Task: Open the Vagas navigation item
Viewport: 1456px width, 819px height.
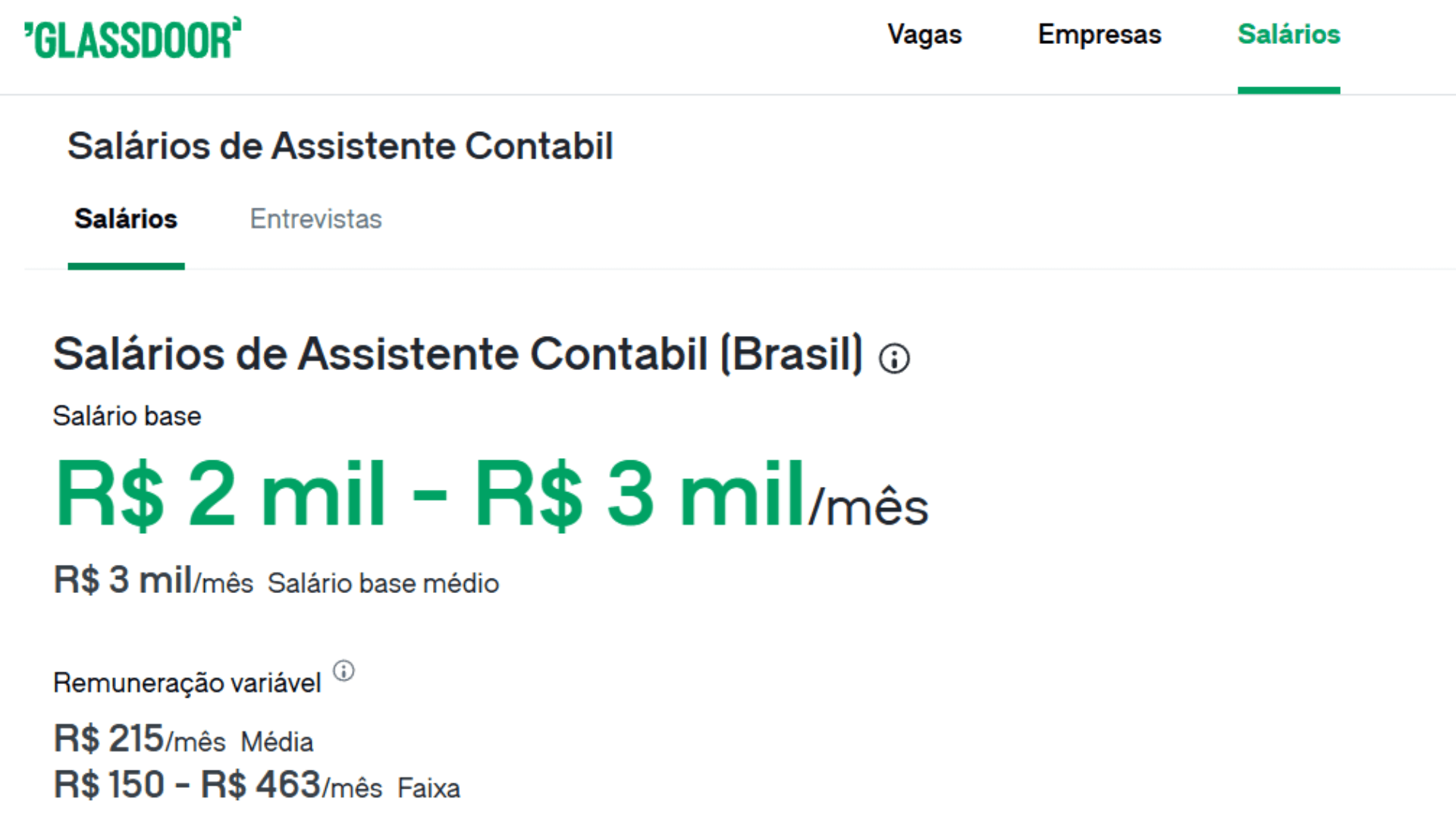Action: point(924,35)
